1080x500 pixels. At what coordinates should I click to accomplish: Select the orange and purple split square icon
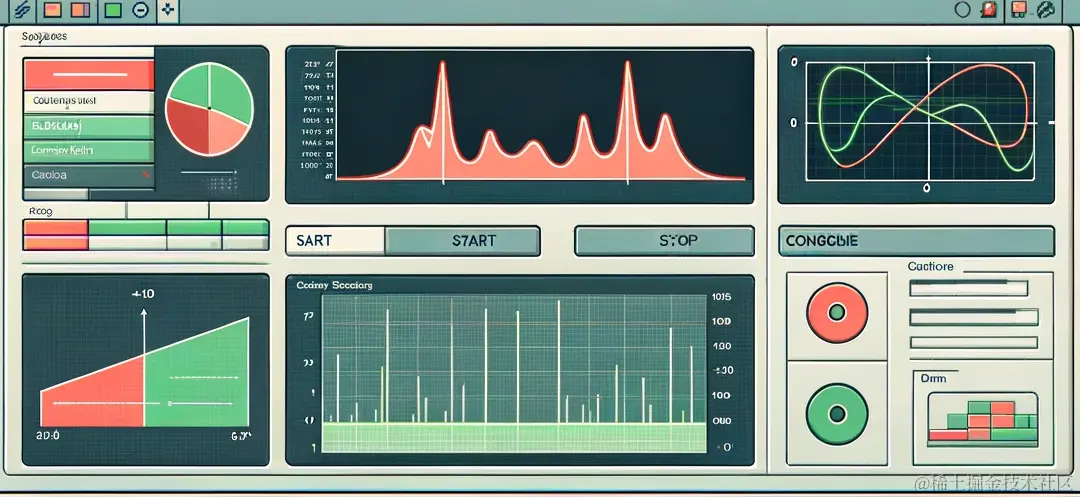click(x=81, y=10)
